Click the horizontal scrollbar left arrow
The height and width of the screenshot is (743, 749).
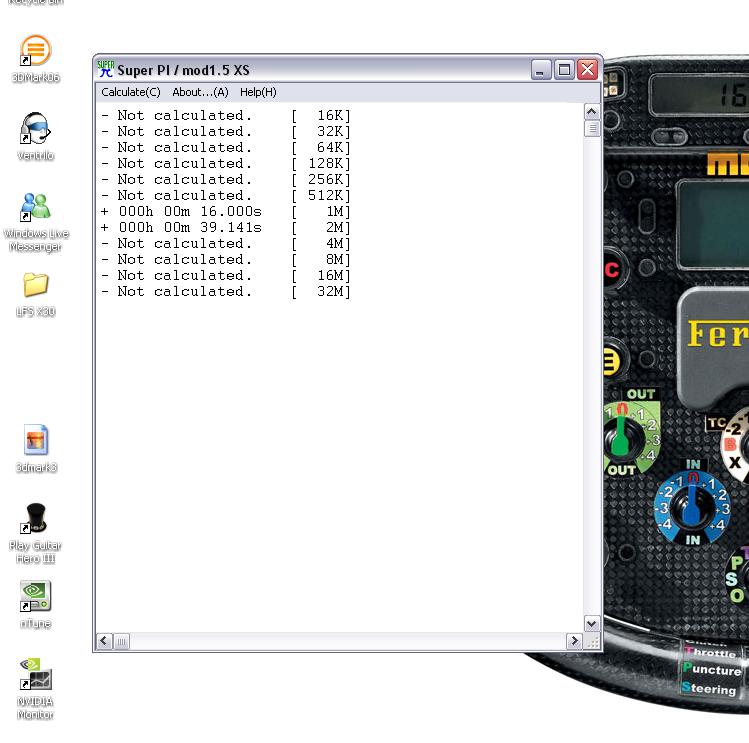click(x=104, y=641)
